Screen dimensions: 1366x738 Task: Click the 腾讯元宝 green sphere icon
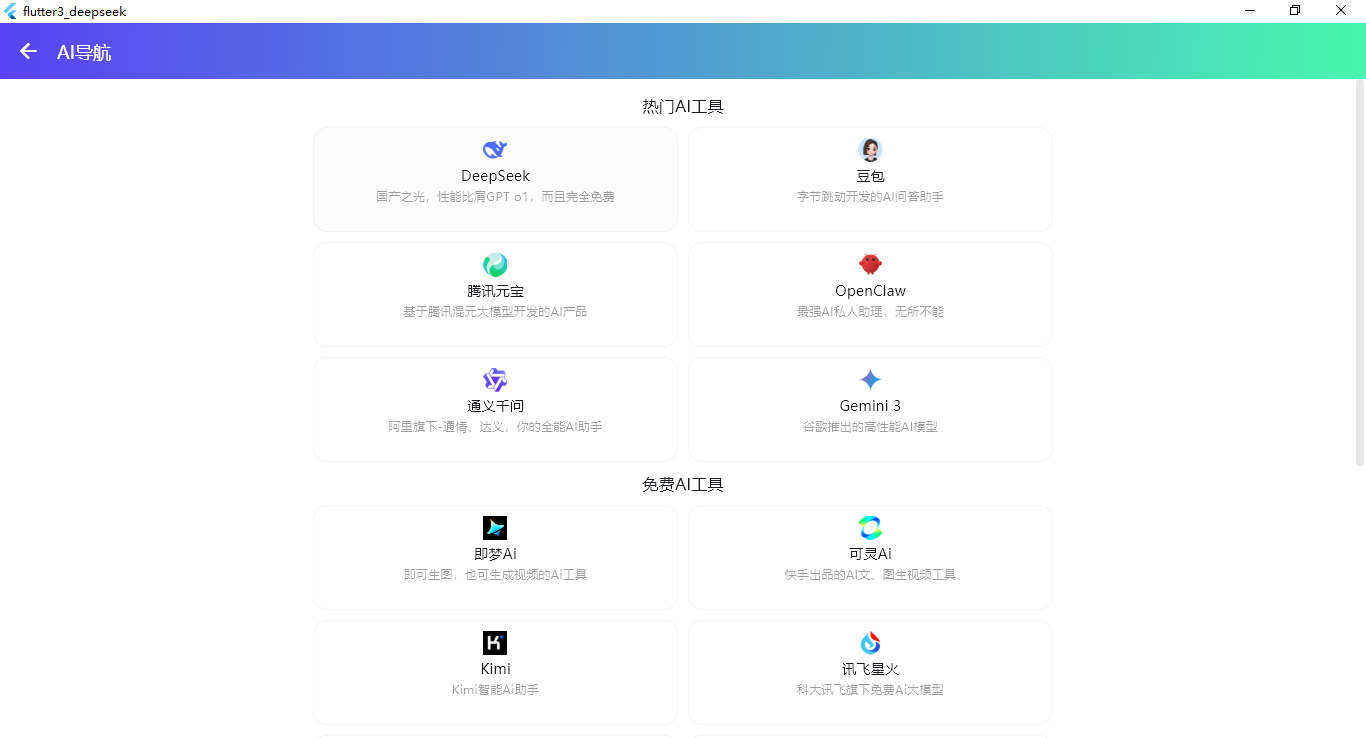tap(494, 264)
